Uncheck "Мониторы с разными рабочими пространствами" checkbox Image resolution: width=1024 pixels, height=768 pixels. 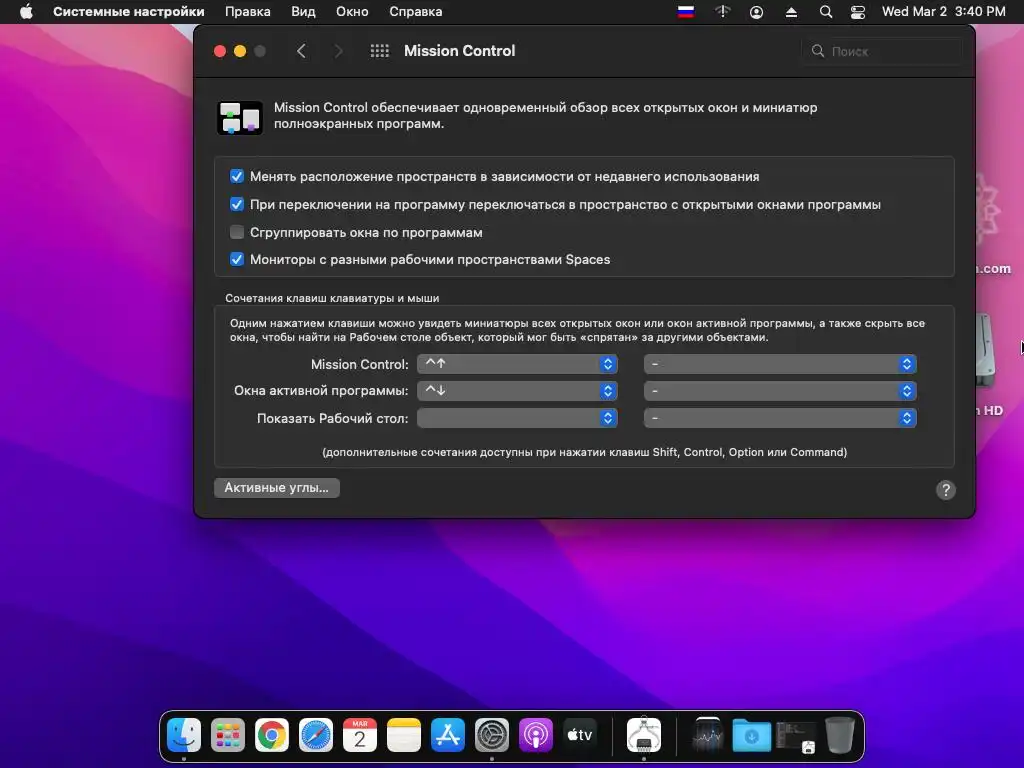(x=237, y=259)
